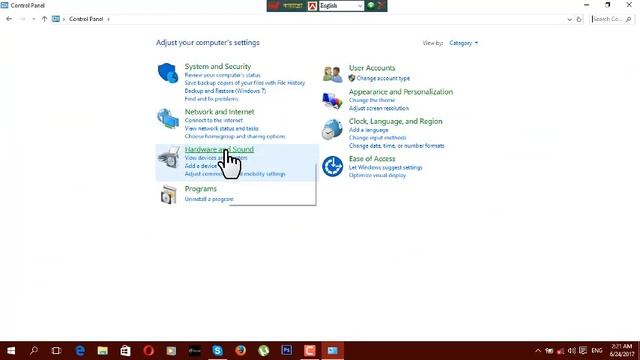
Task: Open System and Security category
Action: pyautogui.click(x=218, y=66)
